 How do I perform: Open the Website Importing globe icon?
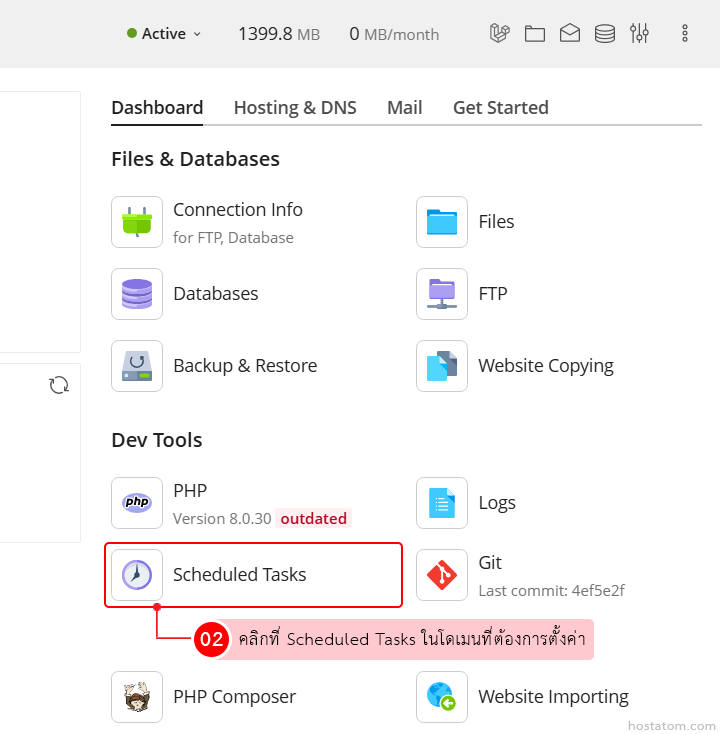[442, 697]
